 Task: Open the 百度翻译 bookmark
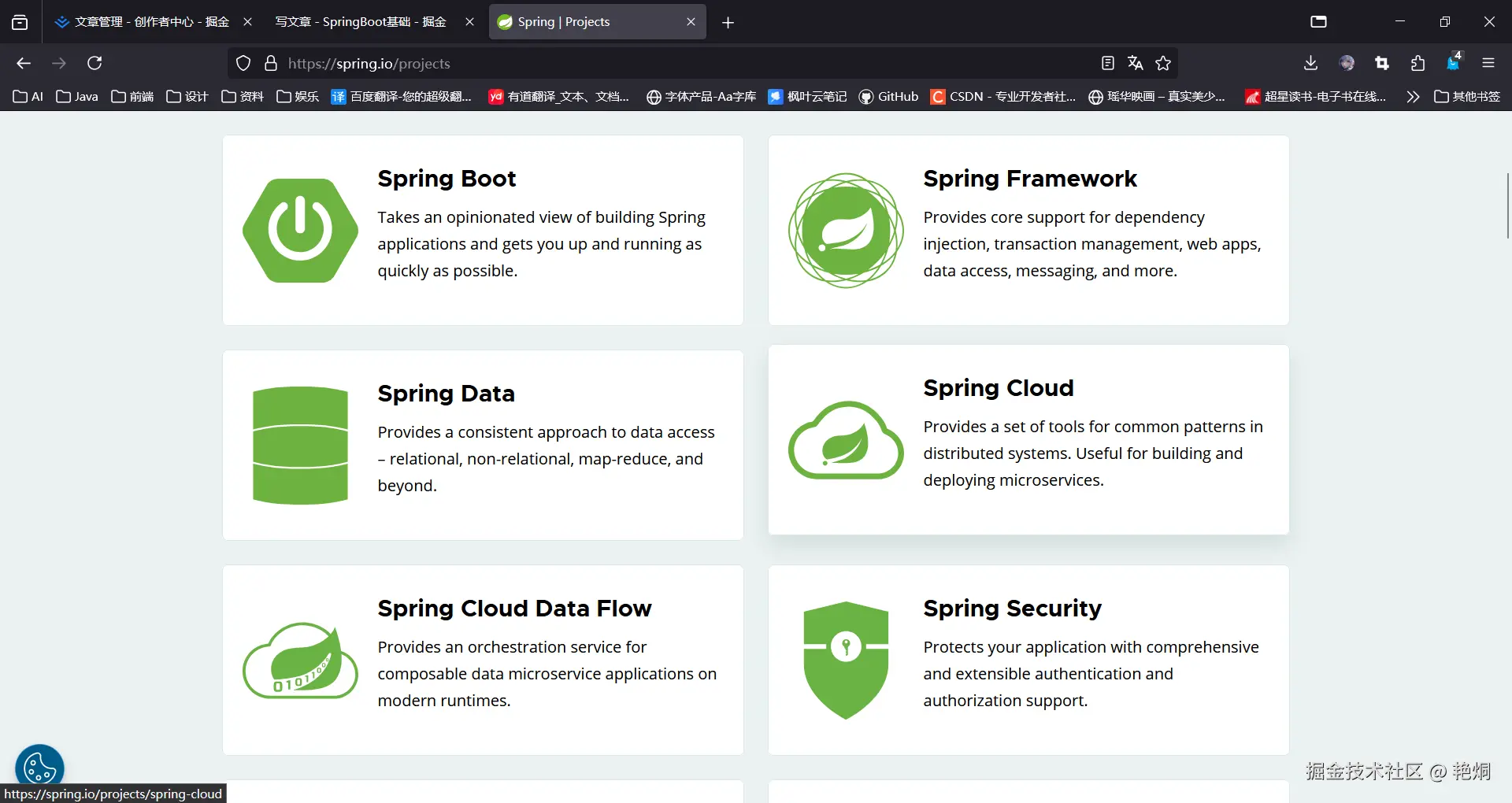[402, 96]
